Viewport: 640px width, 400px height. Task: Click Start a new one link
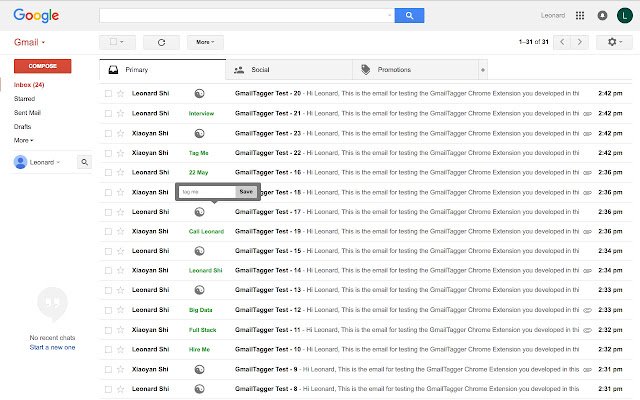[52, 347]
